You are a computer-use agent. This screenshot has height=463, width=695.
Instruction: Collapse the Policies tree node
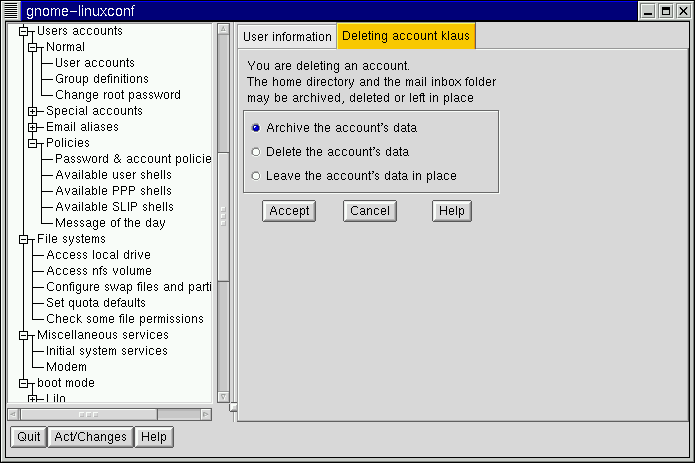coord(32,143)
